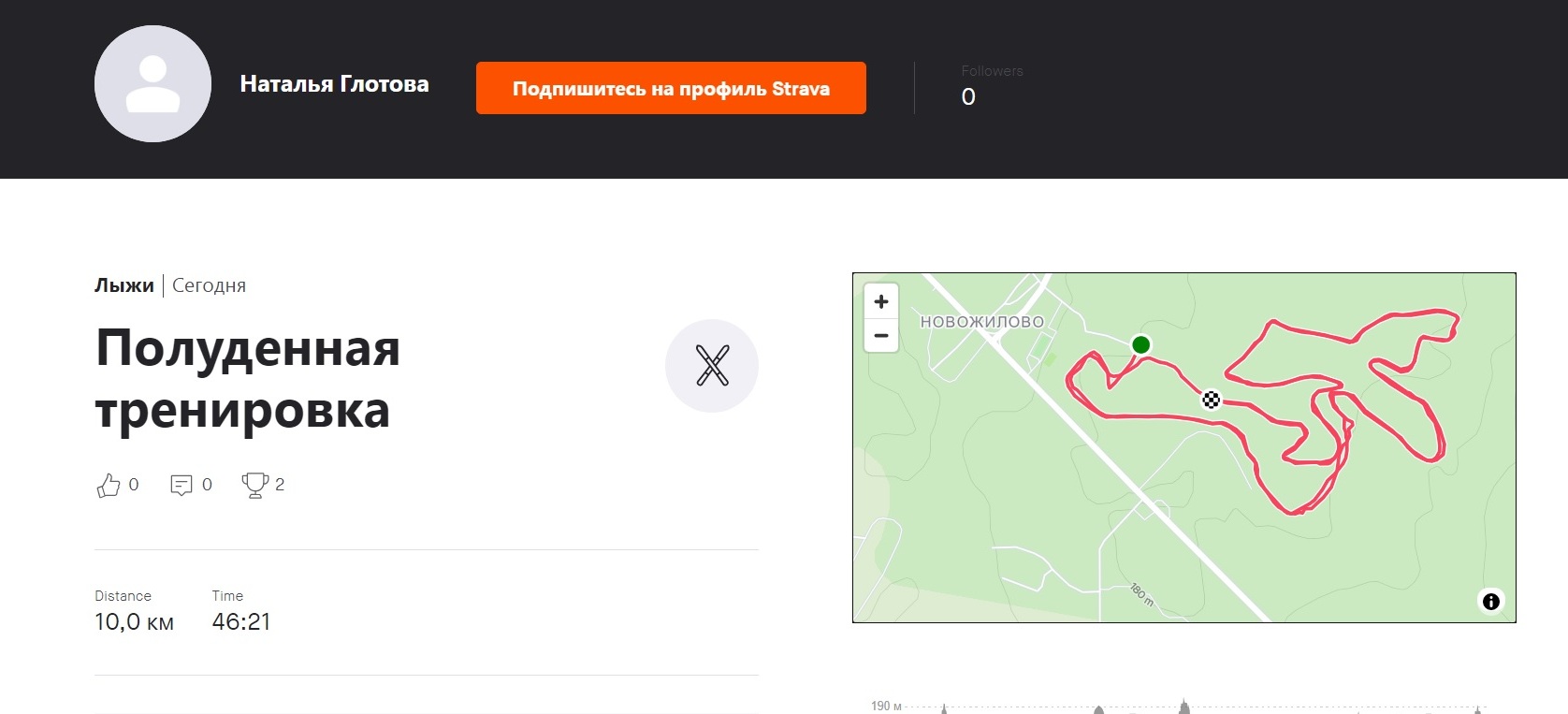1568x714 pixels.
Task: Click the 10,0 км distance value
Action: 134,622
